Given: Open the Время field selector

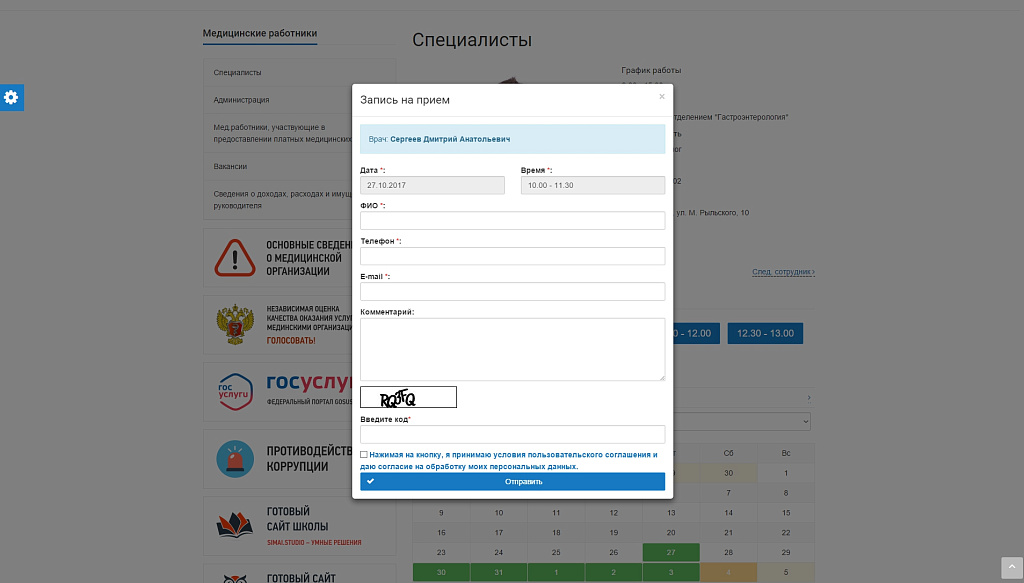Looking at the screenshot, I should click(592, 185).
